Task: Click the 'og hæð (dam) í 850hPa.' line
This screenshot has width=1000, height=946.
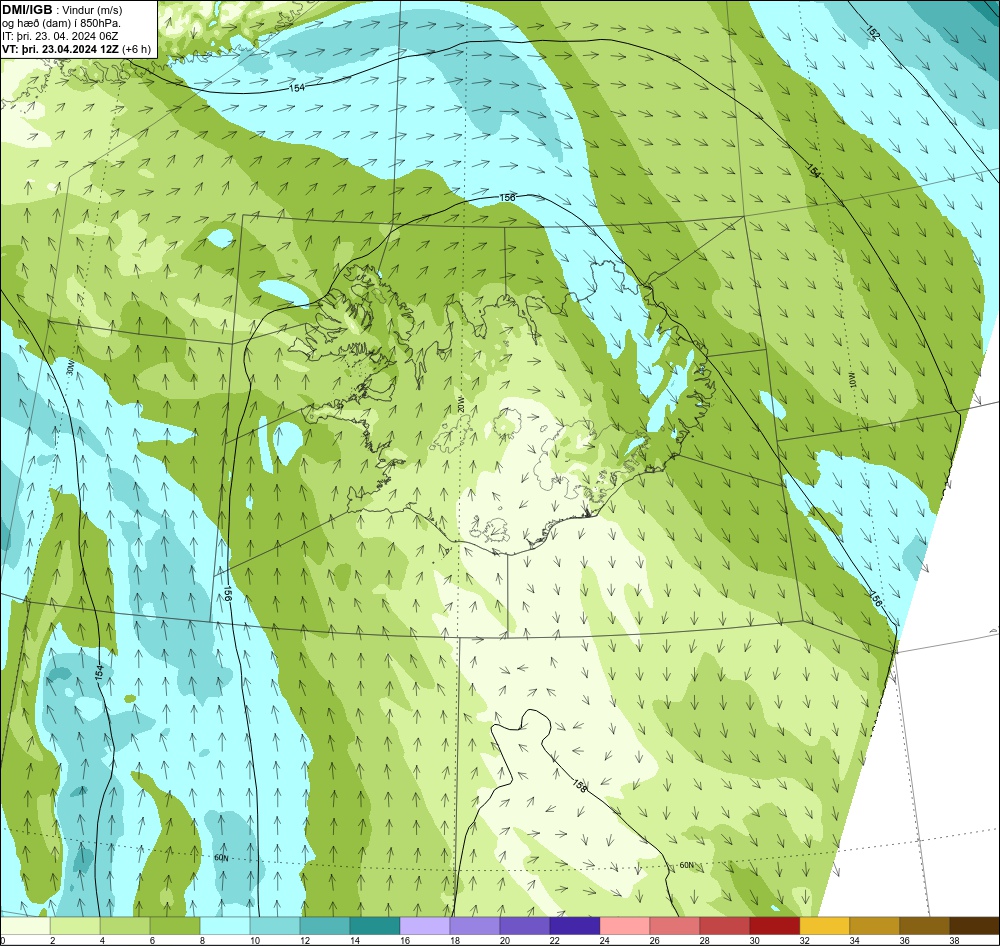Action: 61,23
